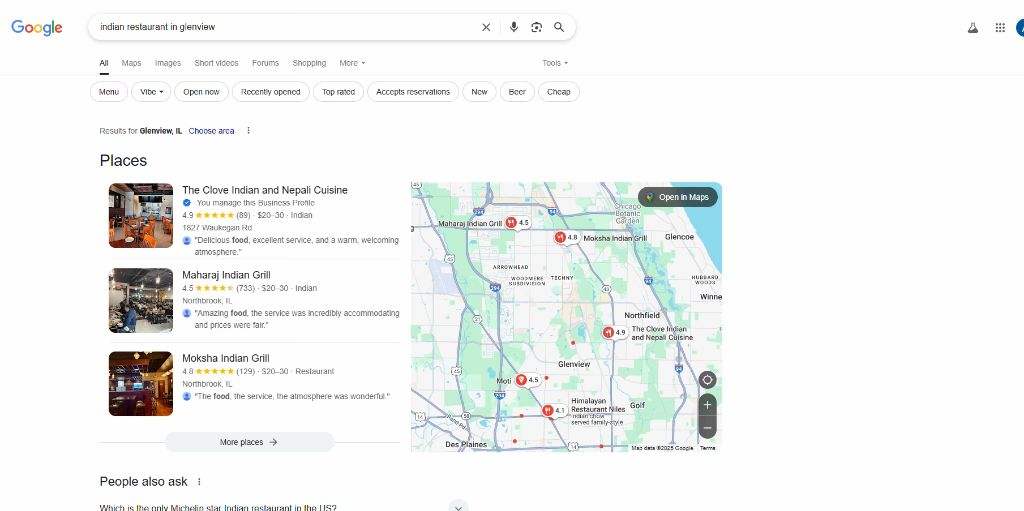The width and height of the screenshot is (1024, 511).
Task: Open Moksha Indian Grill photo thumbnail
Action: point(140,384)
